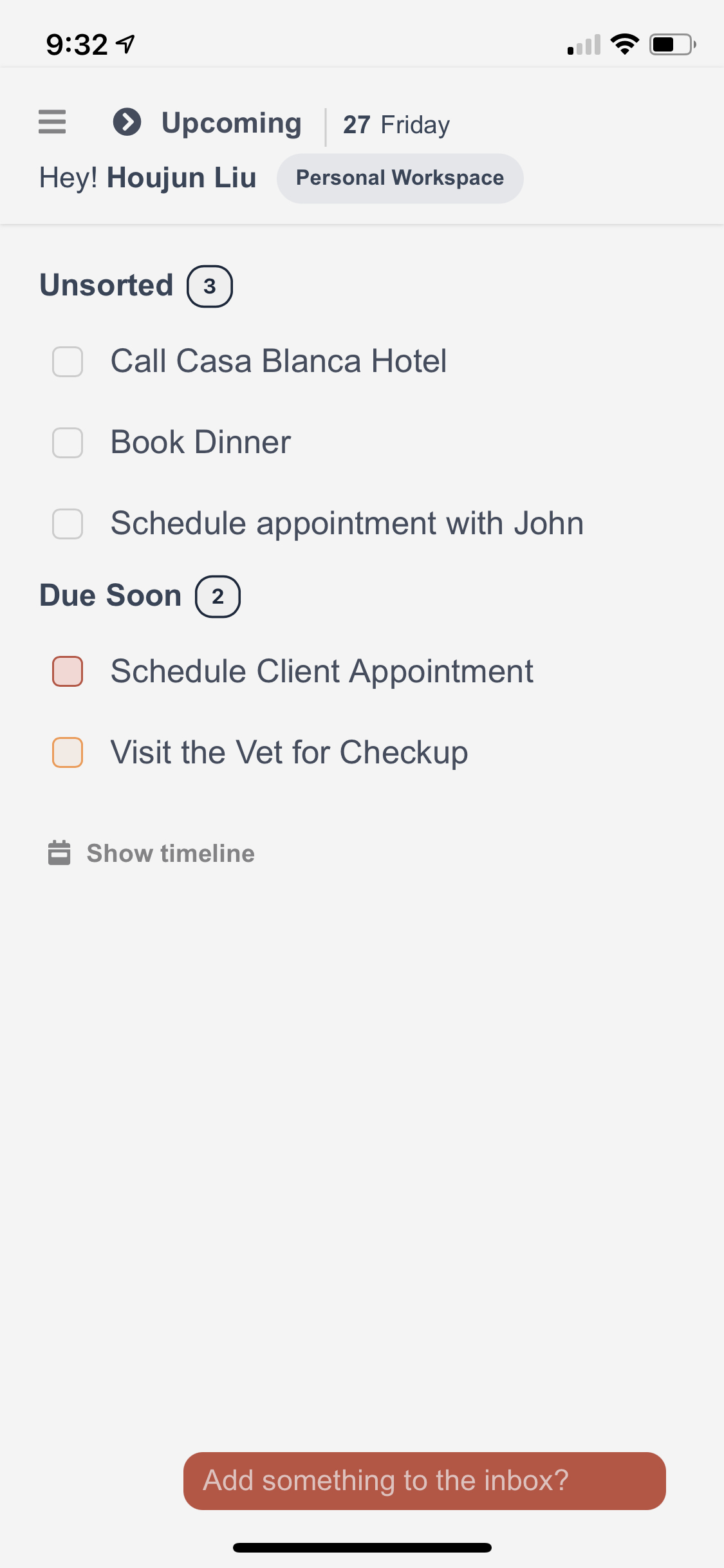Screen dimensions: 724x1568
Task: Focus the Add something to inbox field
Action: [x=424, y=1480]
